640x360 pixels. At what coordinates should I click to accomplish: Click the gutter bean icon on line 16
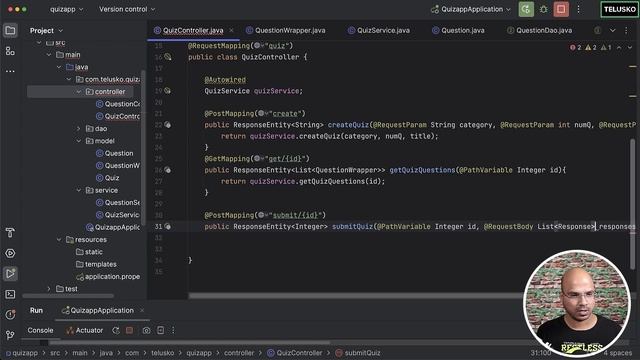(x=168, y=57)
